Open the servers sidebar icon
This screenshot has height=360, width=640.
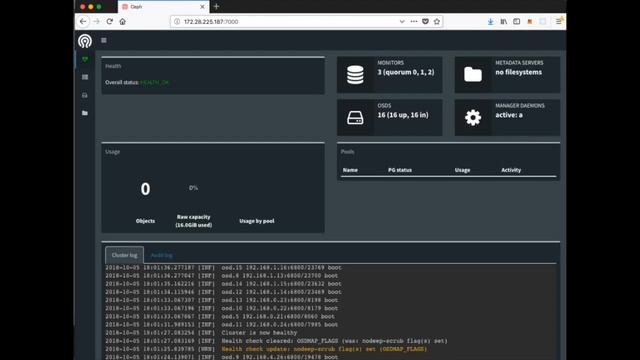click(85, 77)
